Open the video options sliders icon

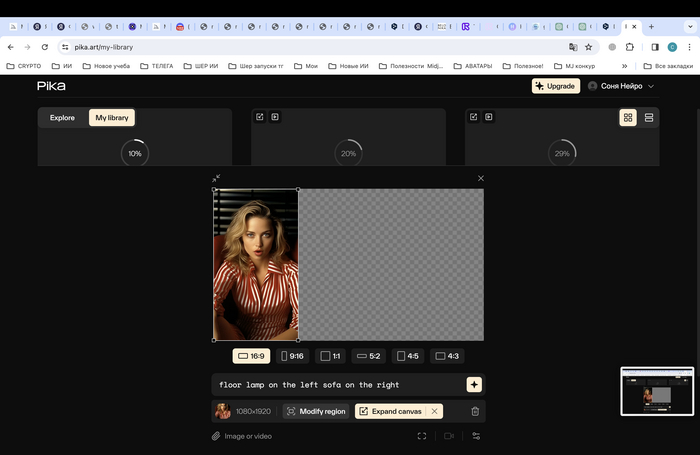(476, 436)
